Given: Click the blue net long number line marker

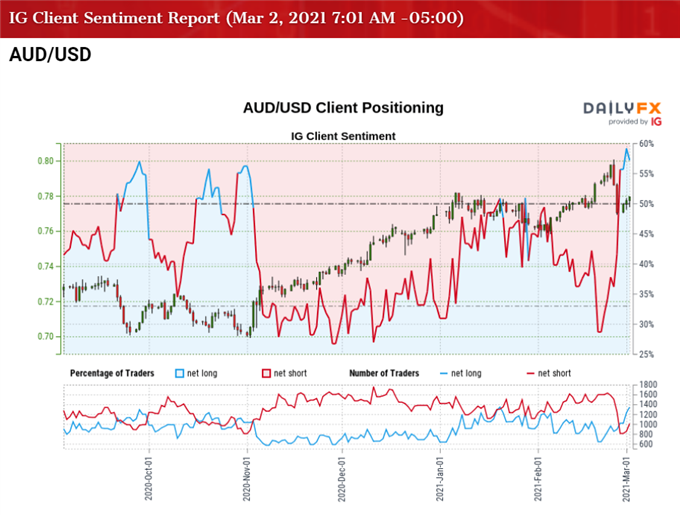Looking at the screenshot, I should pyautogui.click(x=443, y=373).
